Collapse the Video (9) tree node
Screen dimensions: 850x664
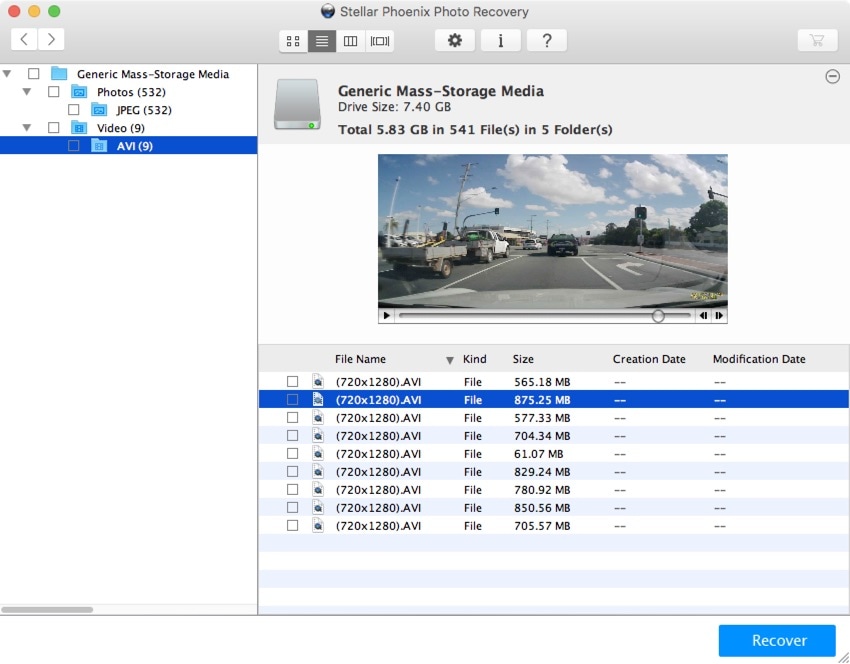click(27, 127)
